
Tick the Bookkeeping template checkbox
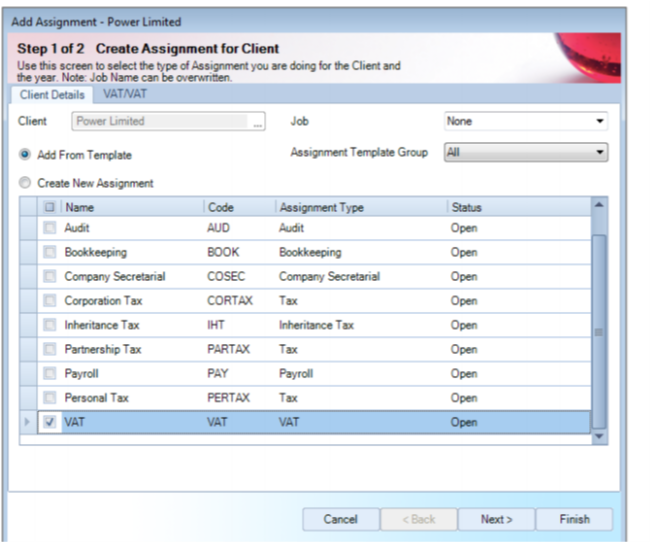coord(50,252)
